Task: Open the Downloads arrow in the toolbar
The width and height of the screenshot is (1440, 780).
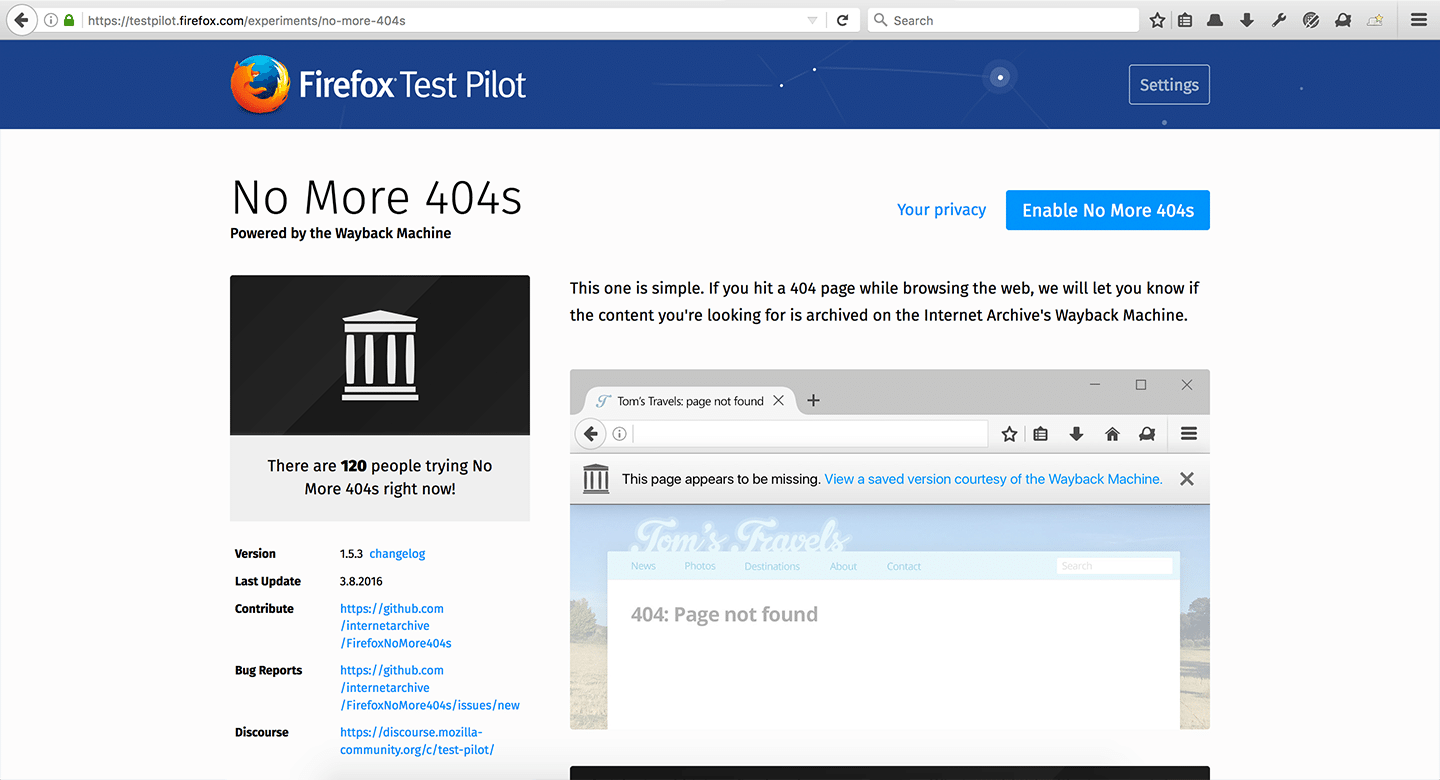Action: click(x=1247, y=20)
